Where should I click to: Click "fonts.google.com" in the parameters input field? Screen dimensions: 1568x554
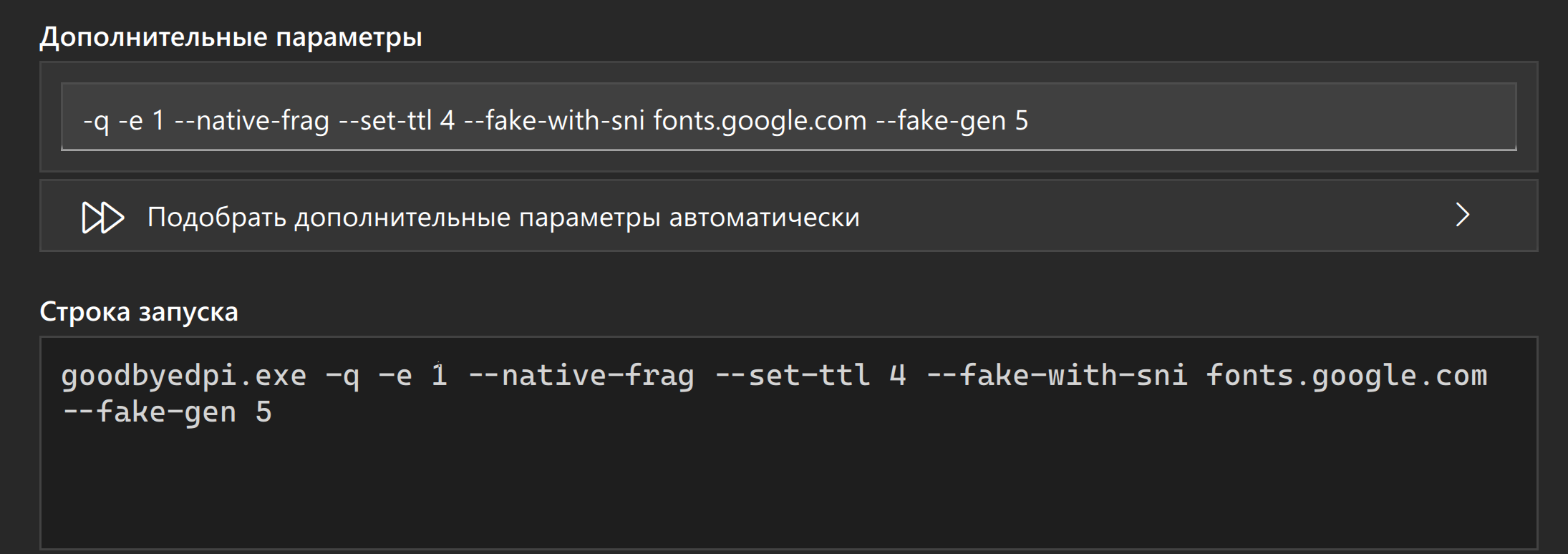click(x=760, y=120)
